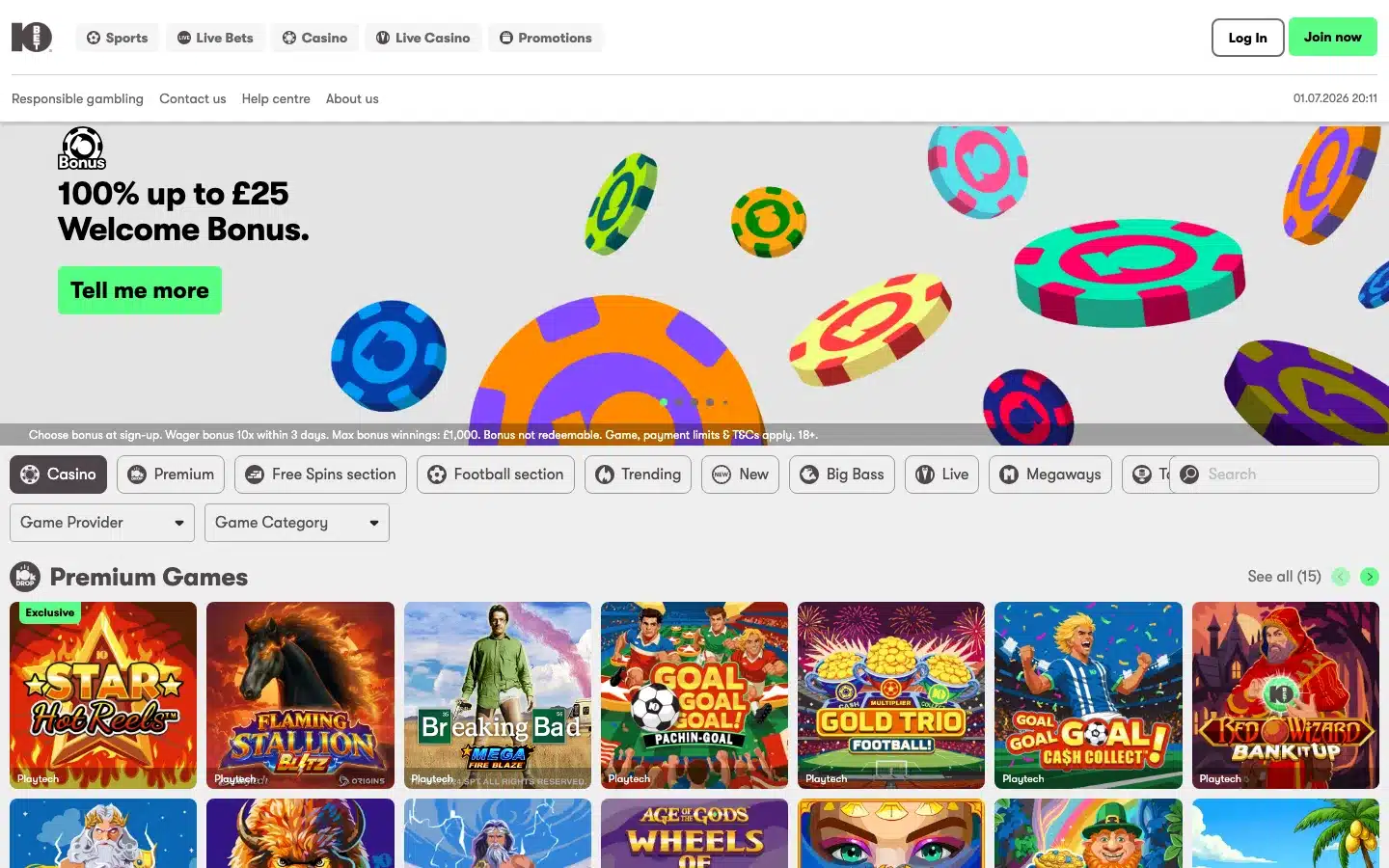Open Gold Trio Football game thumbnail
Screen dimensions: 1389x868
click(x=891, y=695)
